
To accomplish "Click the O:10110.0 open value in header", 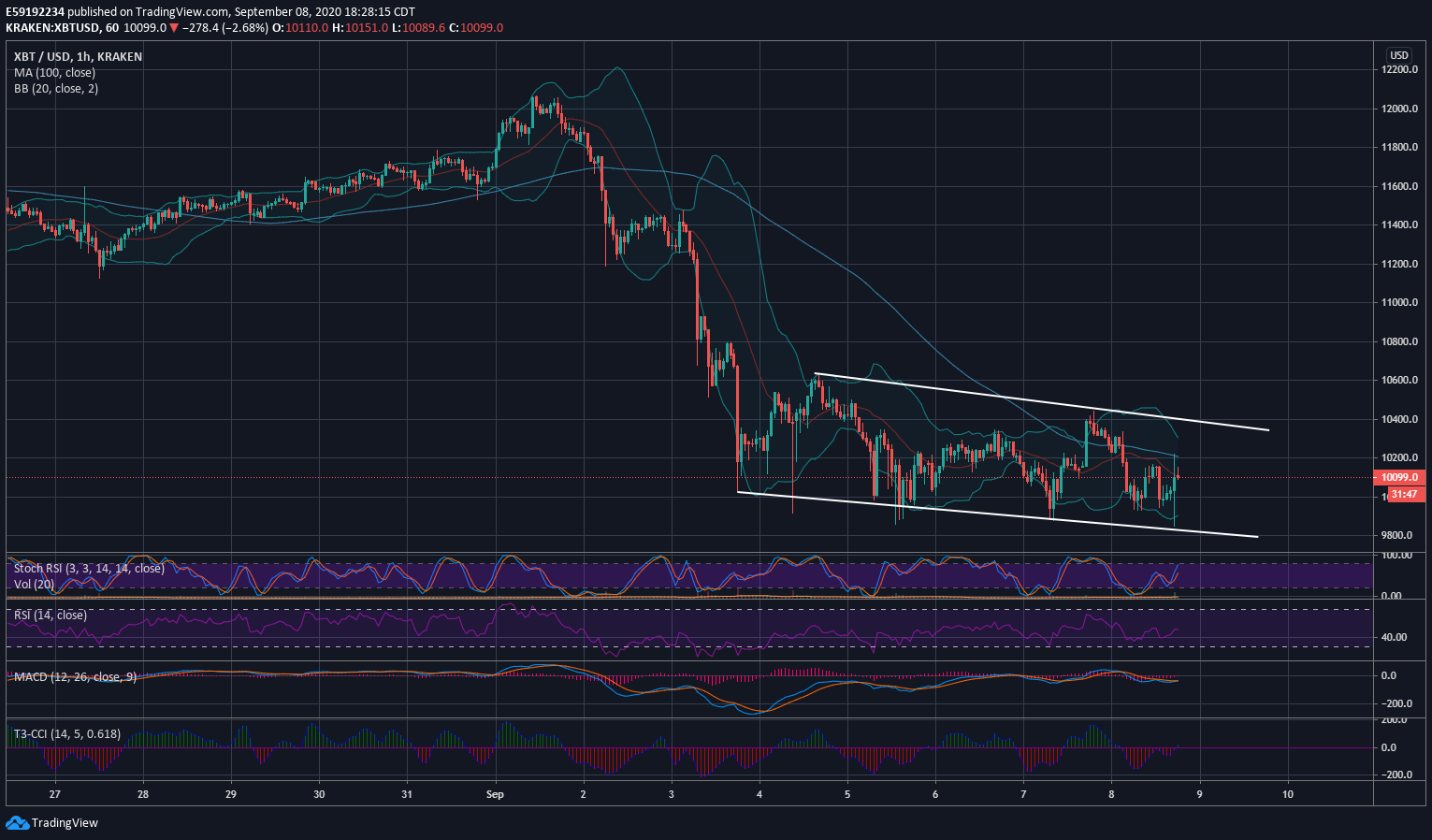I will 300,28.
